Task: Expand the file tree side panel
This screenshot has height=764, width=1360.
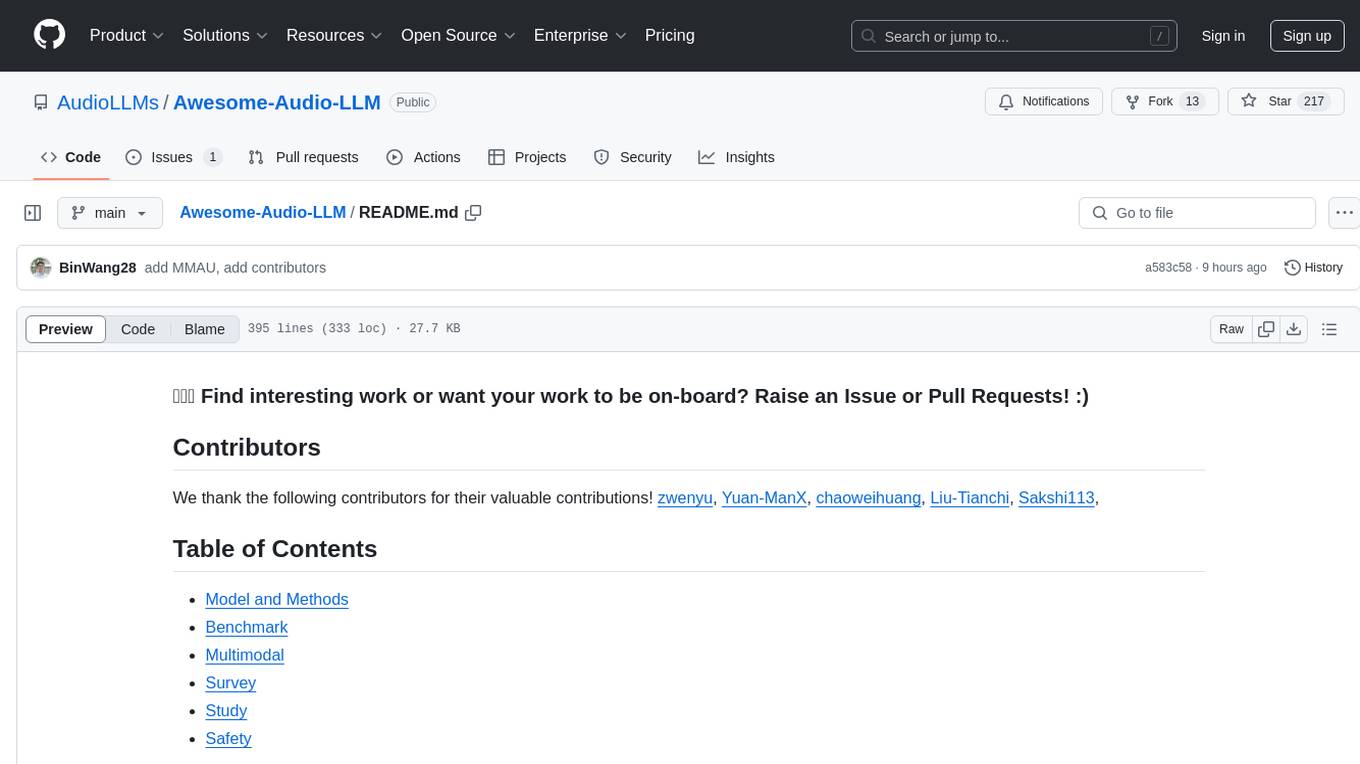Action: pos(33,213)
